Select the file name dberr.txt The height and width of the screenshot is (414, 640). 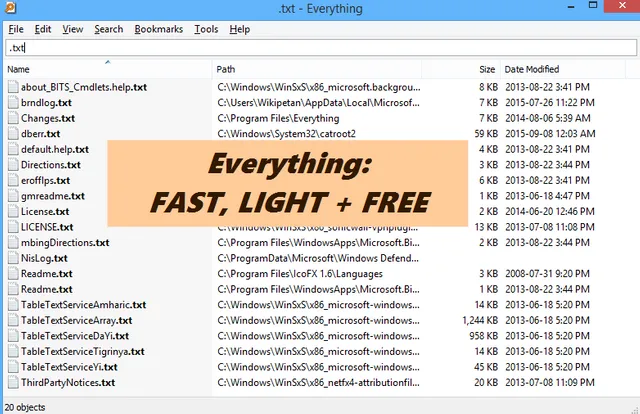click(40, 134)
